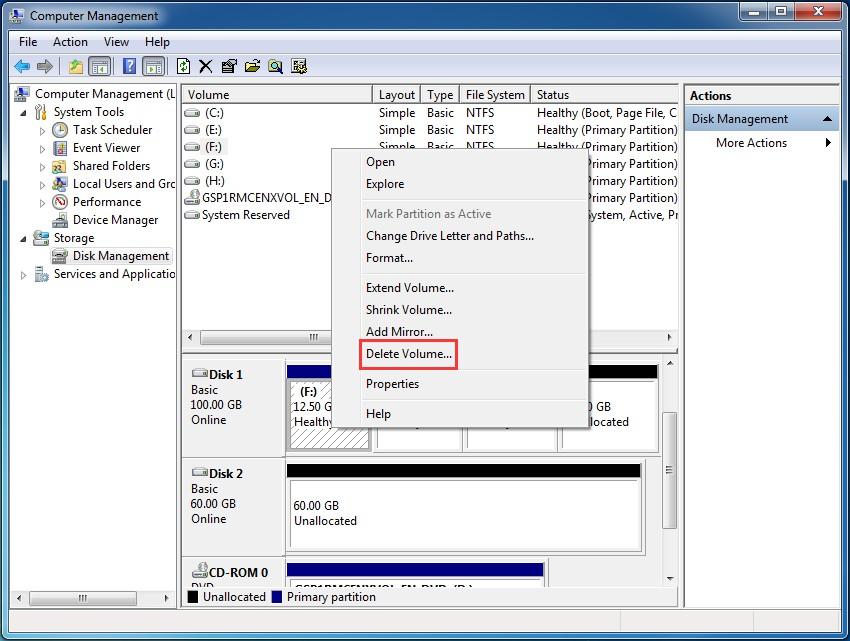The height and width of the screenshot is (641, 850).
Task: Click the Disk 1 (F:) partition block
Action: pyautogui.click(x=310, y=414)
